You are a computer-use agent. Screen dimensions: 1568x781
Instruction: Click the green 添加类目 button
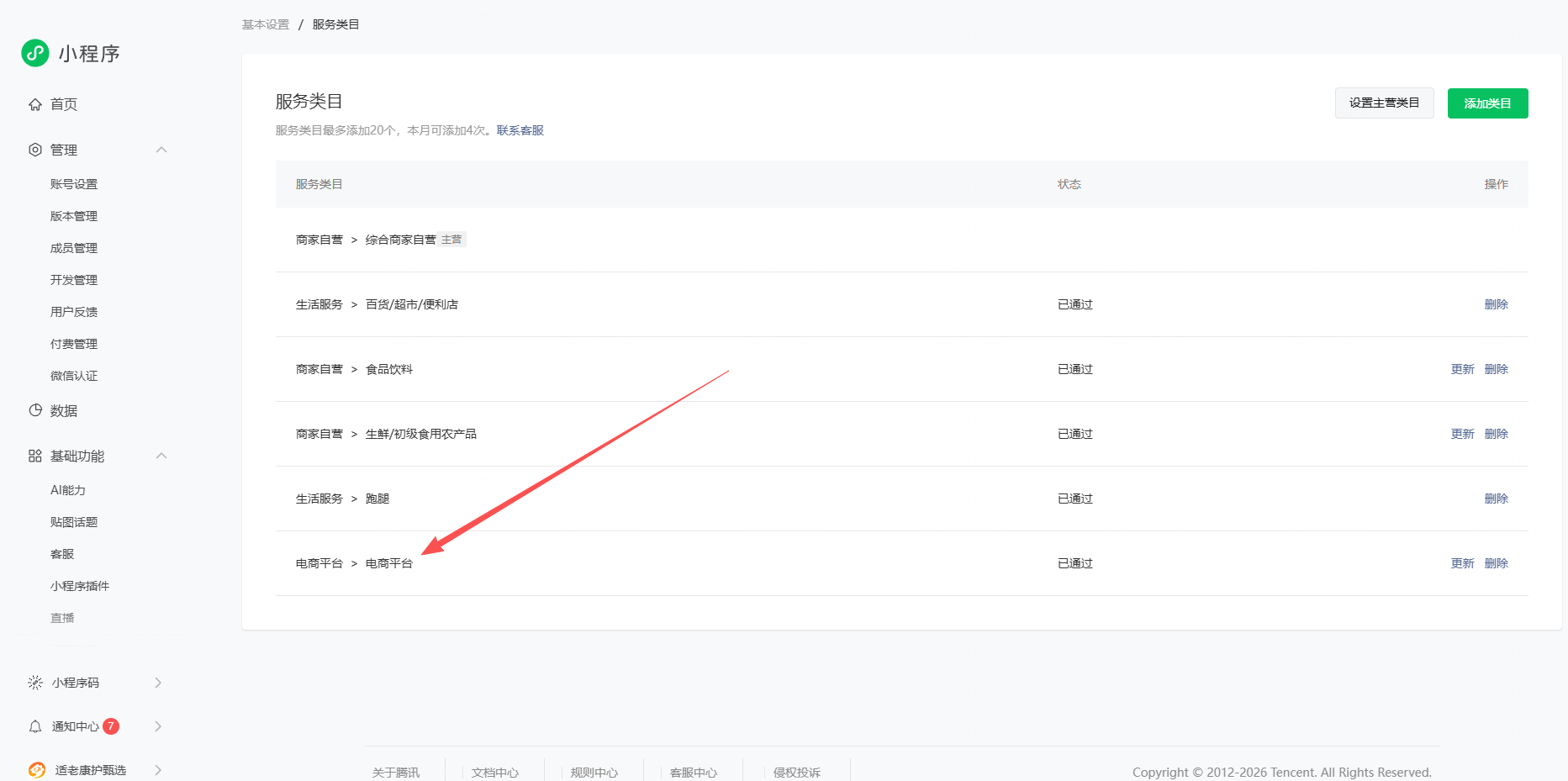tap(1488, 103)
